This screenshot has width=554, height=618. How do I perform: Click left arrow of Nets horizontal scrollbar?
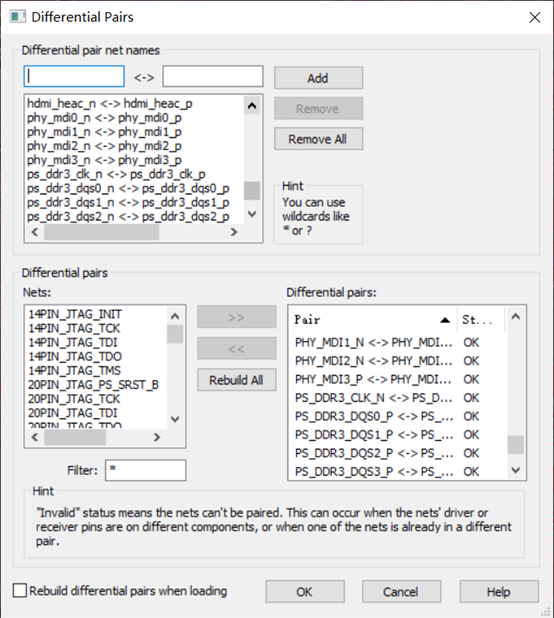(x=35, y=437)
